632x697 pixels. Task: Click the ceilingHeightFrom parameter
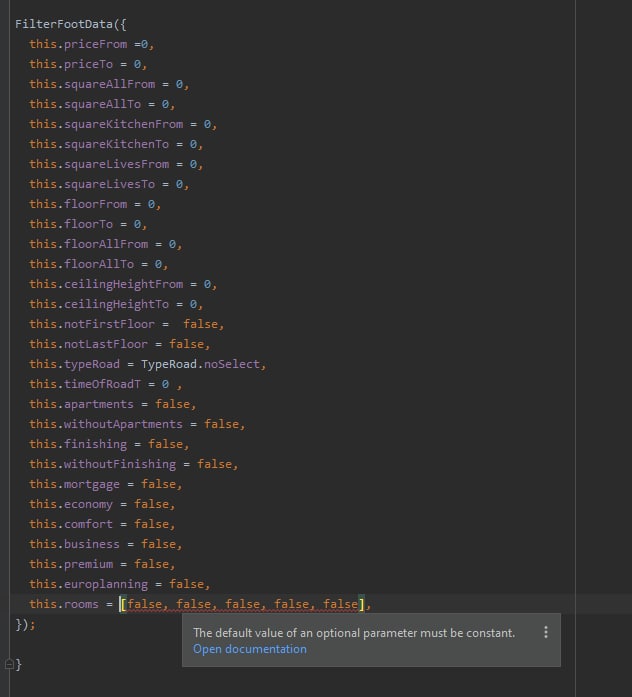(x=124, y=284)
